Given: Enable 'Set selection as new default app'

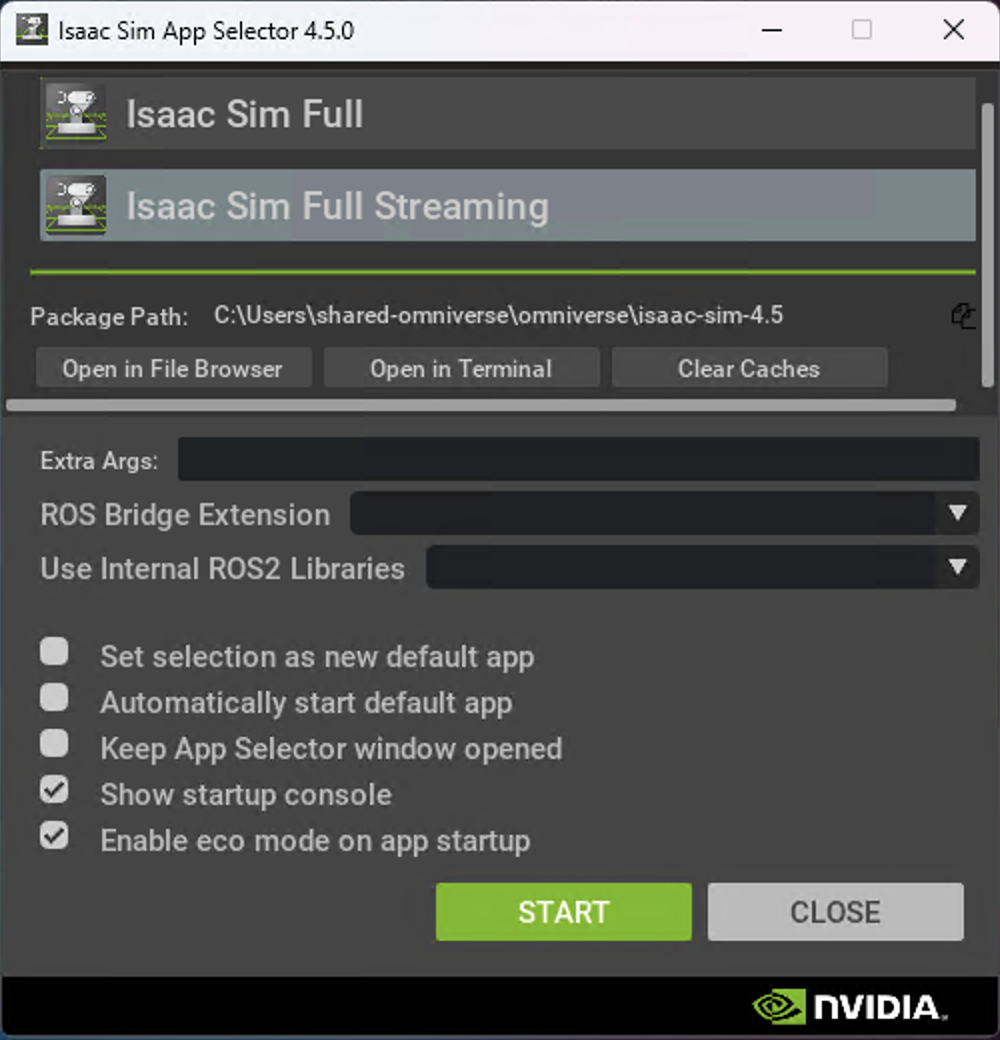Looking at the screenshot, I should pyautogui.click(x=54, y=651).
